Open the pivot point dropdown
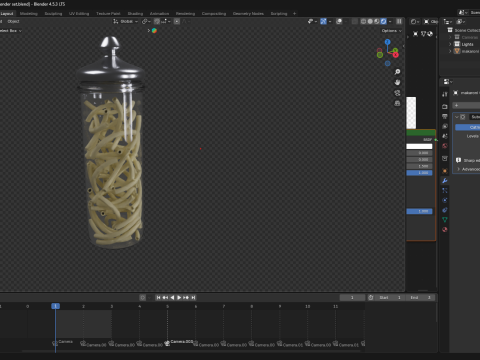 pos(146,21)
